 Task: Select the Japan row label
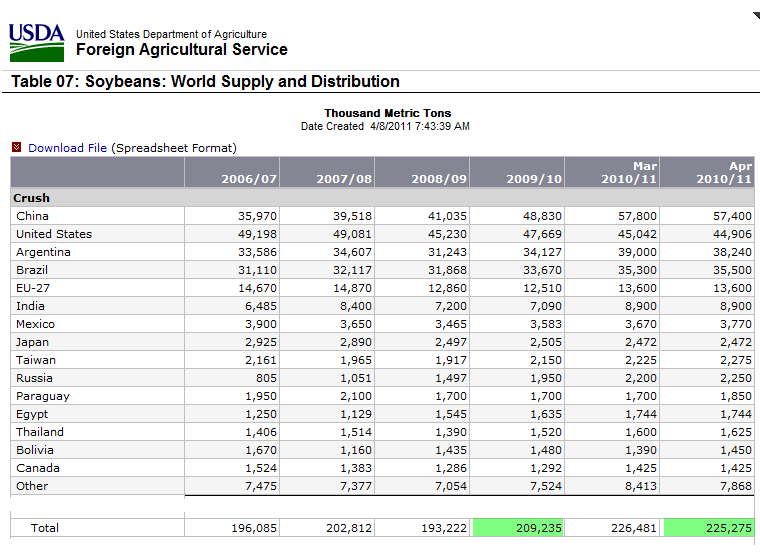[x=32, y=342]
